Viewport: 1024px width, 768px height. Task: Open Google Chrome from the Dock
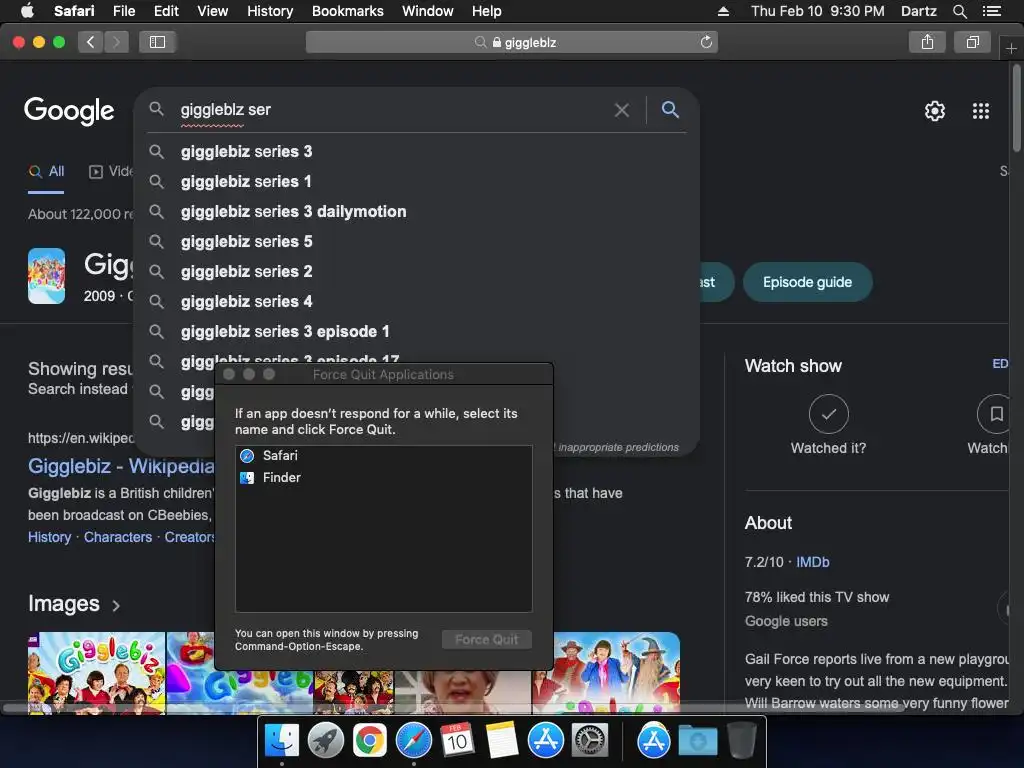click(370, 741)
